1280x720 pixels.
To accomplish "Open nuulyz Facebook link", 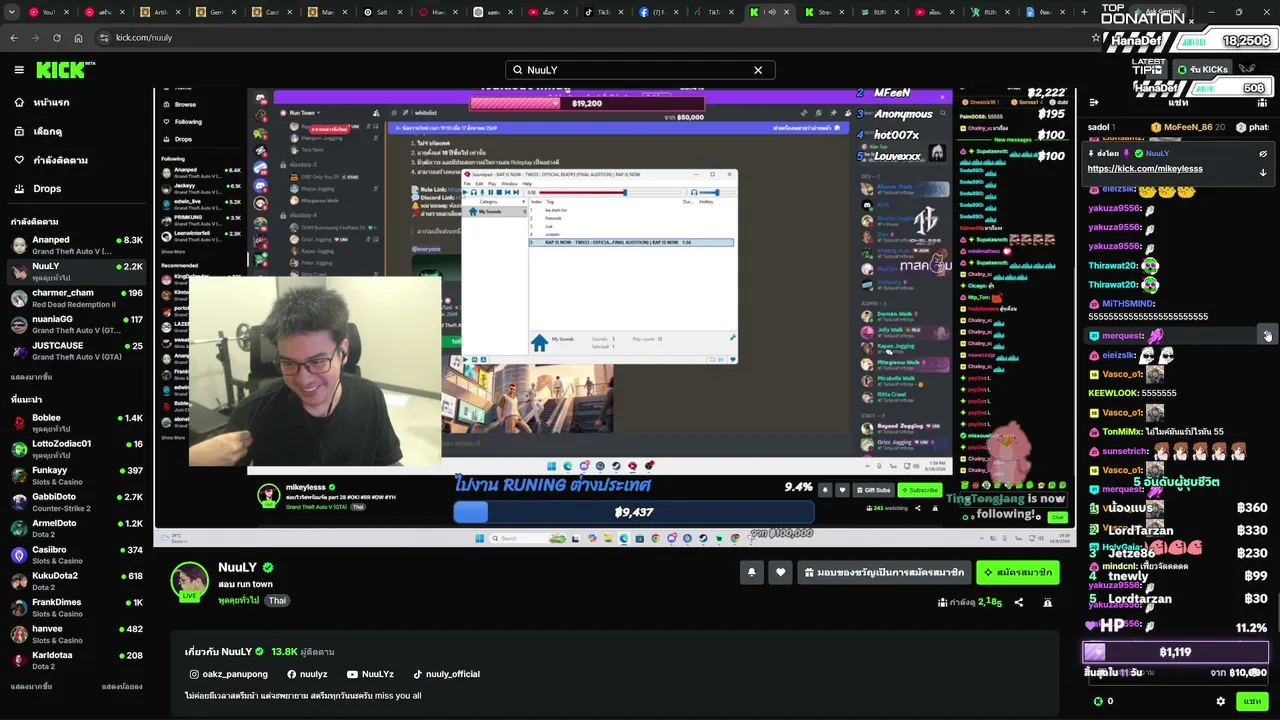I will point(307,674).
